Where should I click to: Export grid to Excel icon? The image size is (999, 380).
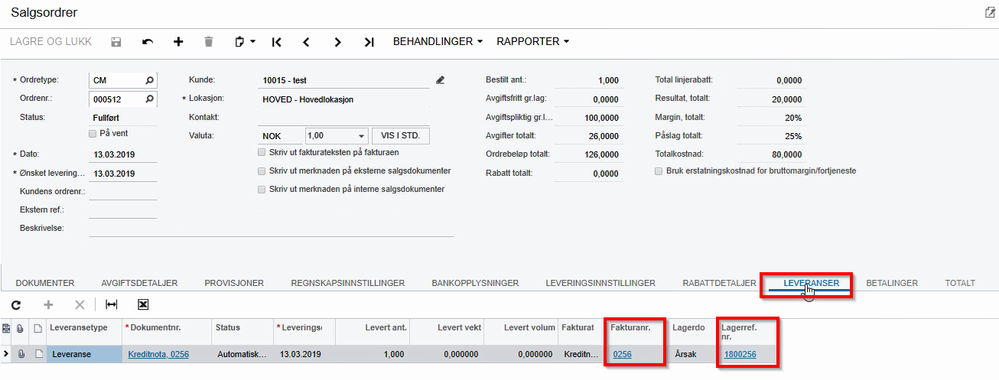coord(143,305)
